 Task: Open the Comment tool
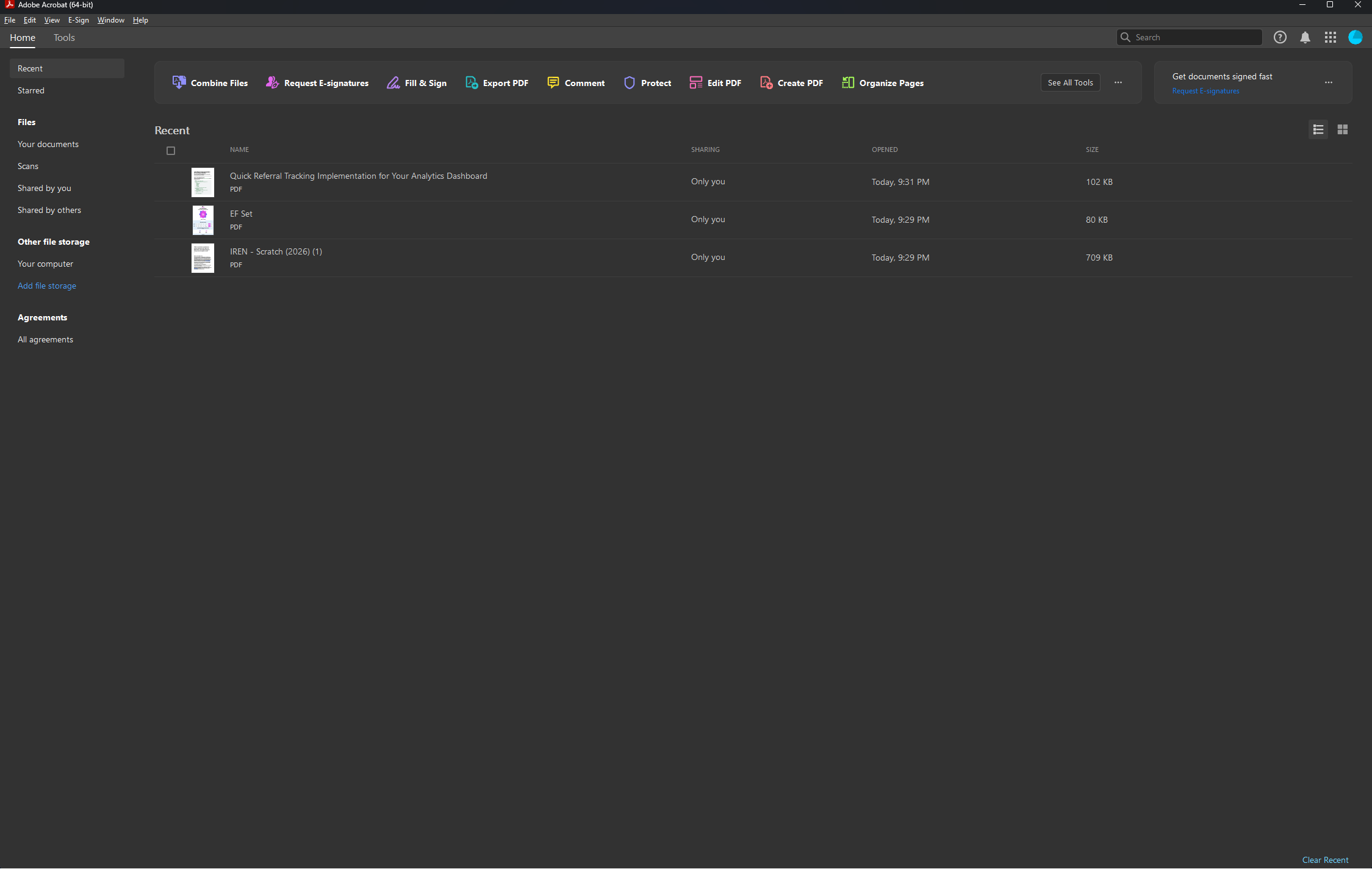(x=575, y=82)
